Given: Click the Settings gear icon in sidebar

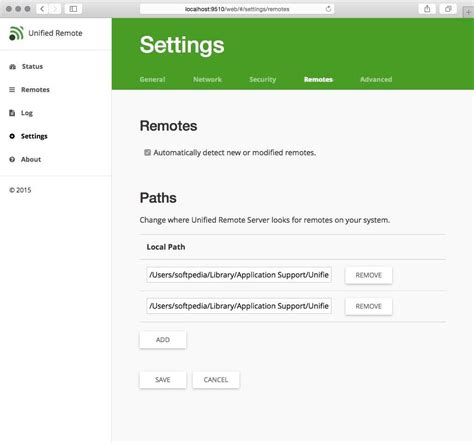Looking at the screenshot, I should pos(12,136).
